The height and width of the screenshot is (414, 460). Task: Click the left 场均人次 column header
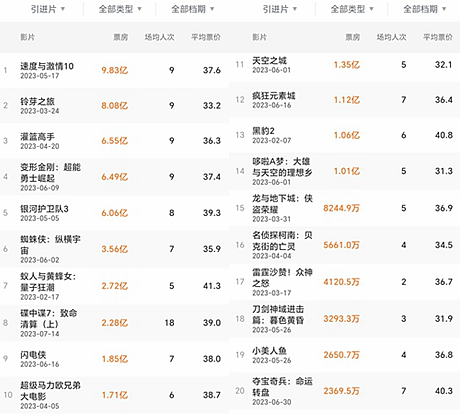pyautogui.click(x=159, y=37)
